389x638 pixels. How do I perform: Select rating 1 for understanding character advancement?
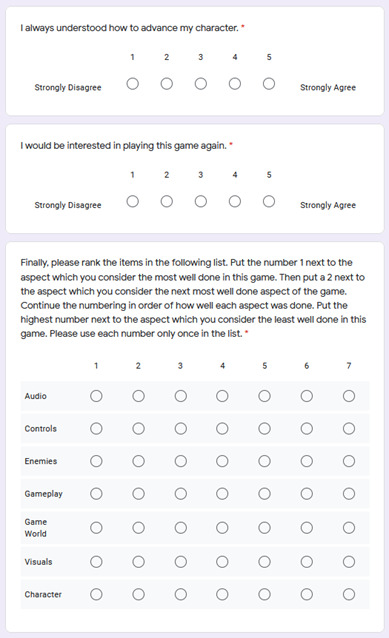tap(132, 84)
